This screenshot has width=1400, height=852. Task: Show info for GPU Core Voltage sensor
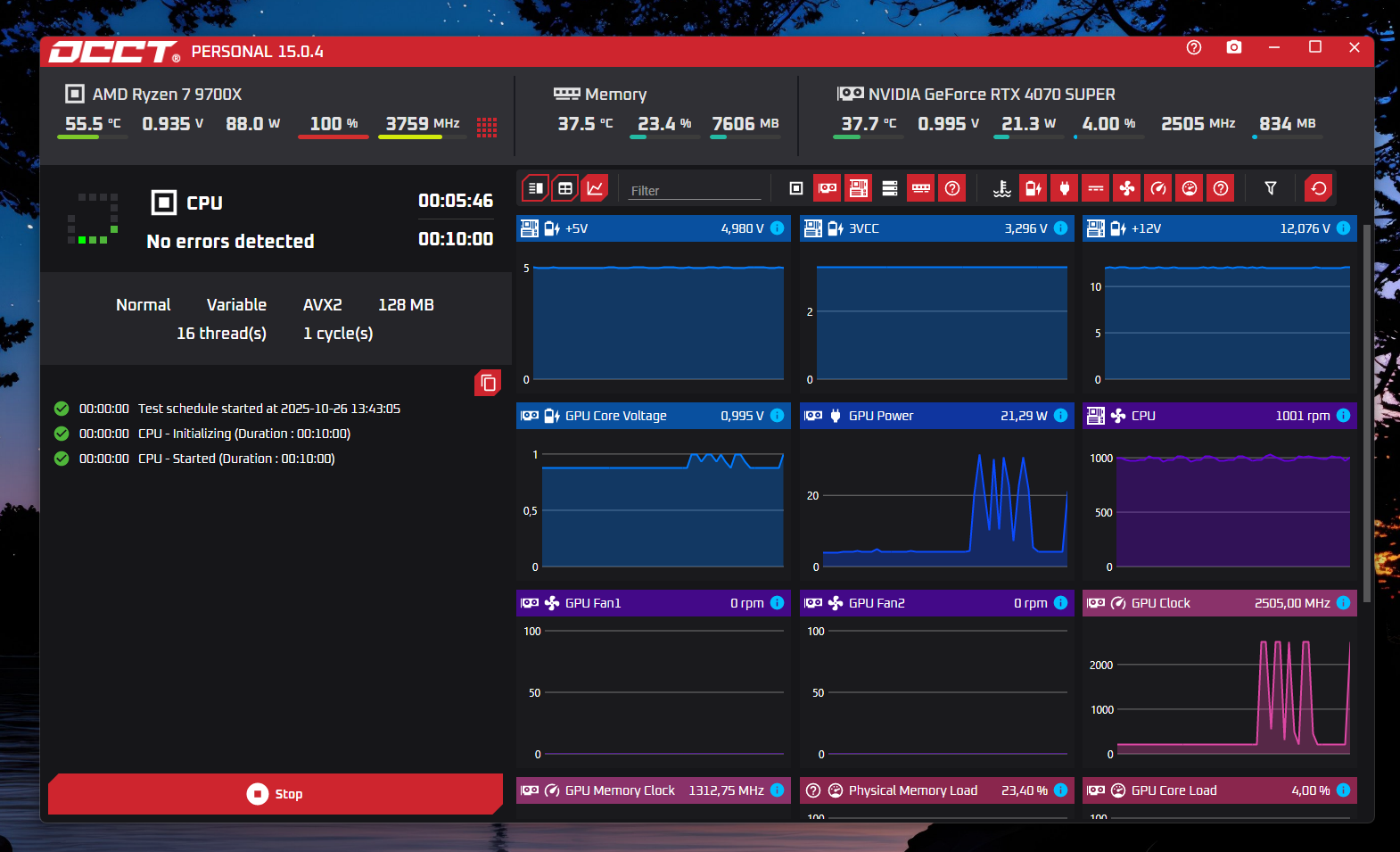click(x=778, y=416)
